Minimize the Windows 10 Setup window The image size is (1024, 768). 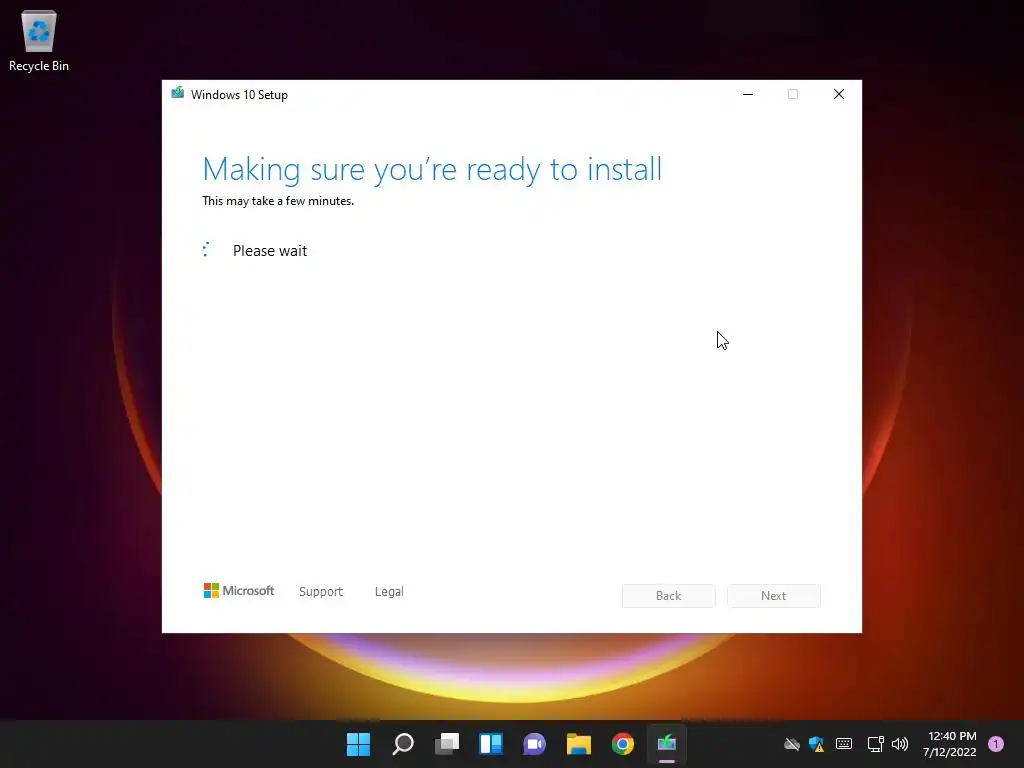tap(748, 95)
